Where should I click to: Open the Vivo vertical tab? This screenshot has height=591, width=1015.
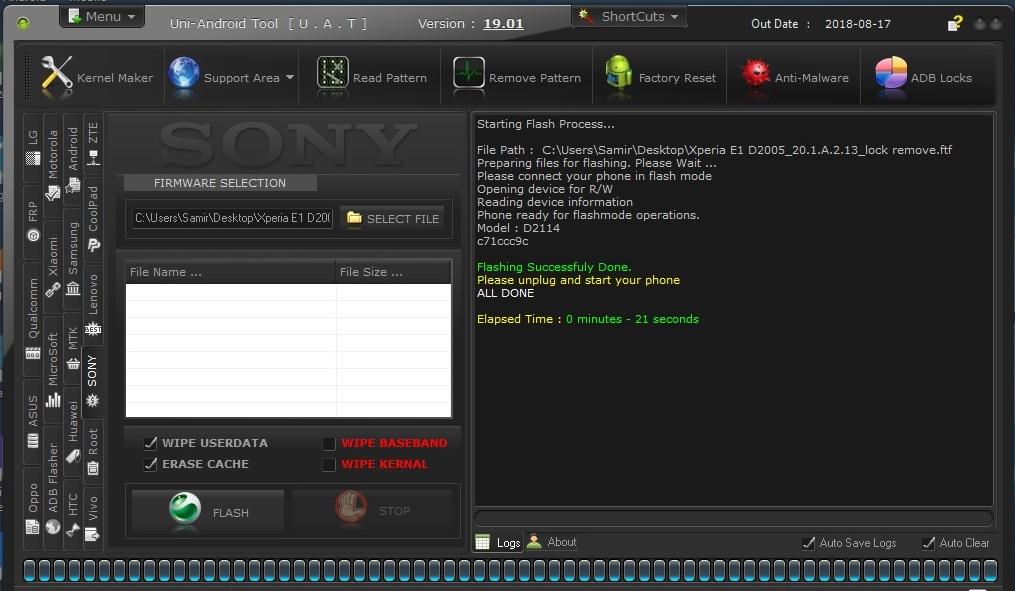pyautogui.click(x=93, y=518)
